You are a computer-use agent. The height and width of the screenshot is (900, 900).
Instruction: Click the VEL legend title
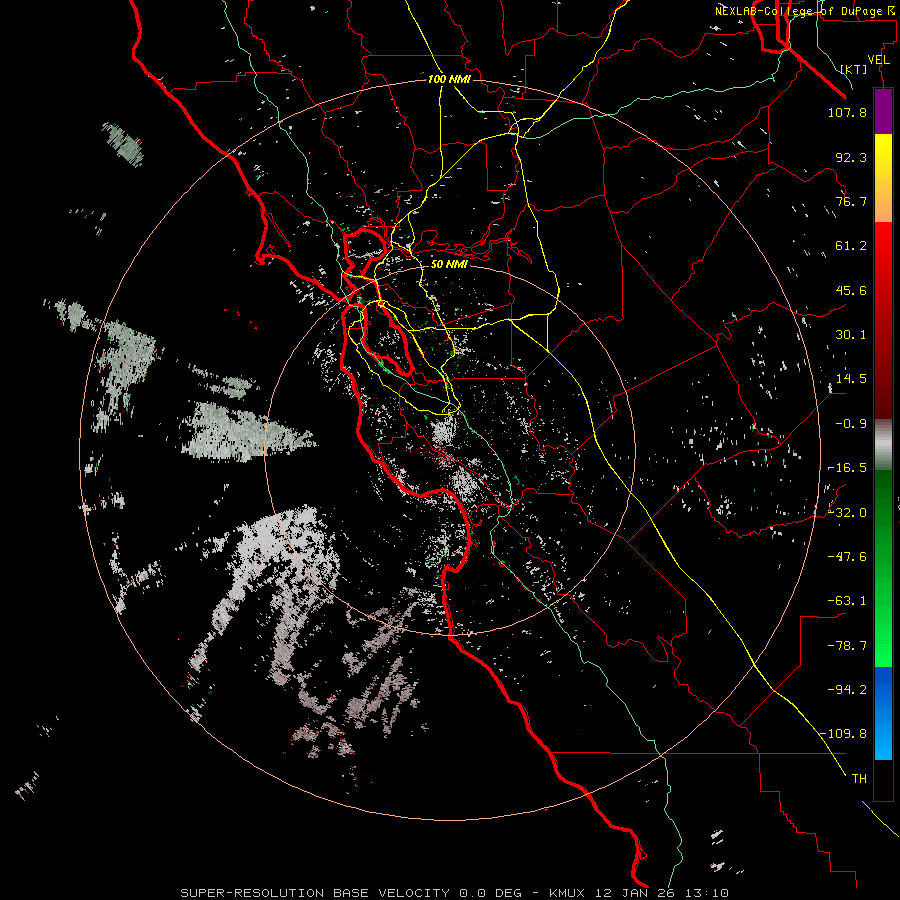(x=878, y=60)
